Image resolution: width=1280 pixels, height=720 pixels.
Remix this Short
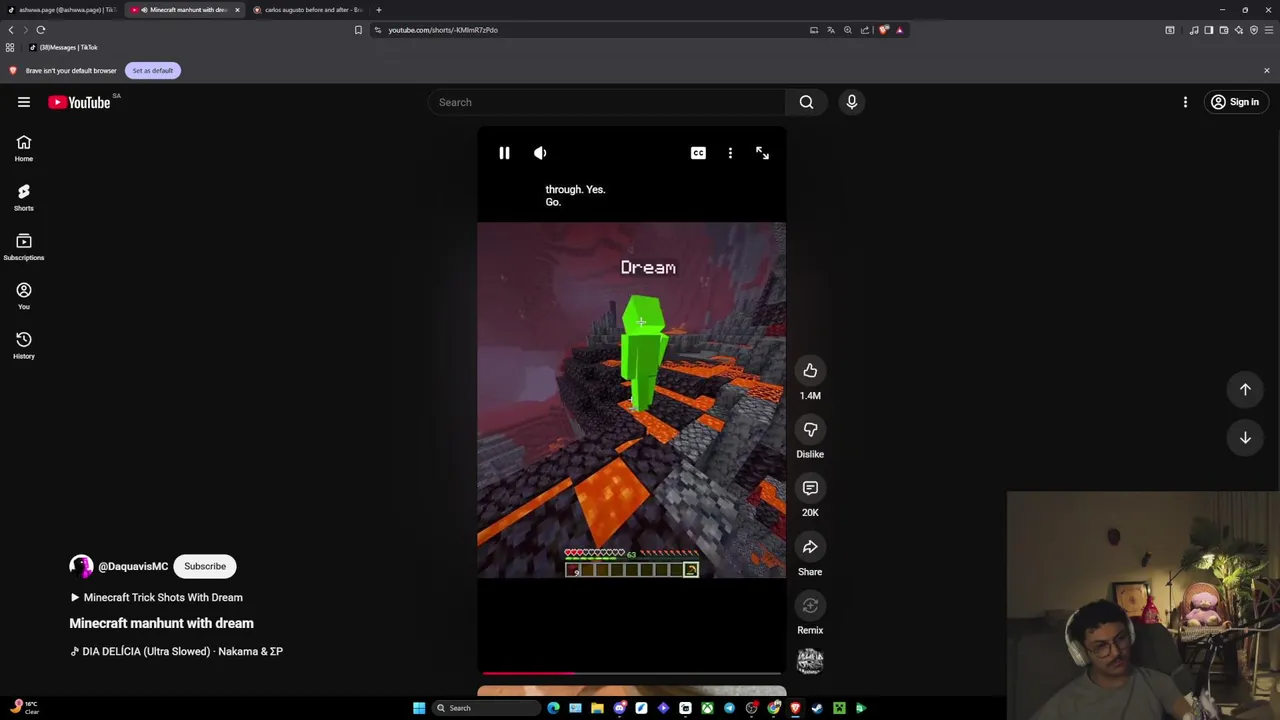pyautogui.click(x=810, y=606)
